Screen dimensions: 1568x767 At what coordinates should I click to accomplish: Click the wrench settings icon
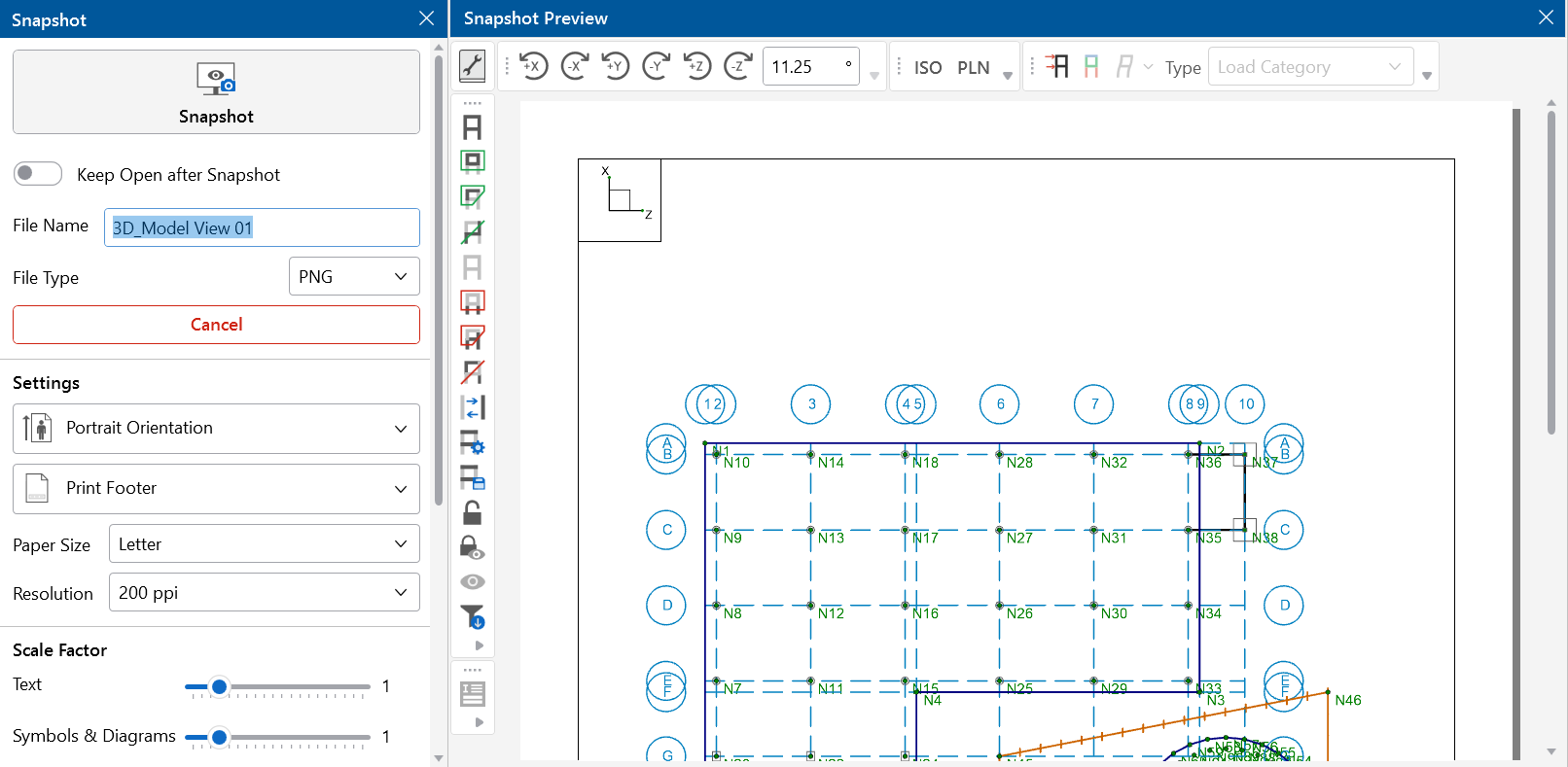473,66
